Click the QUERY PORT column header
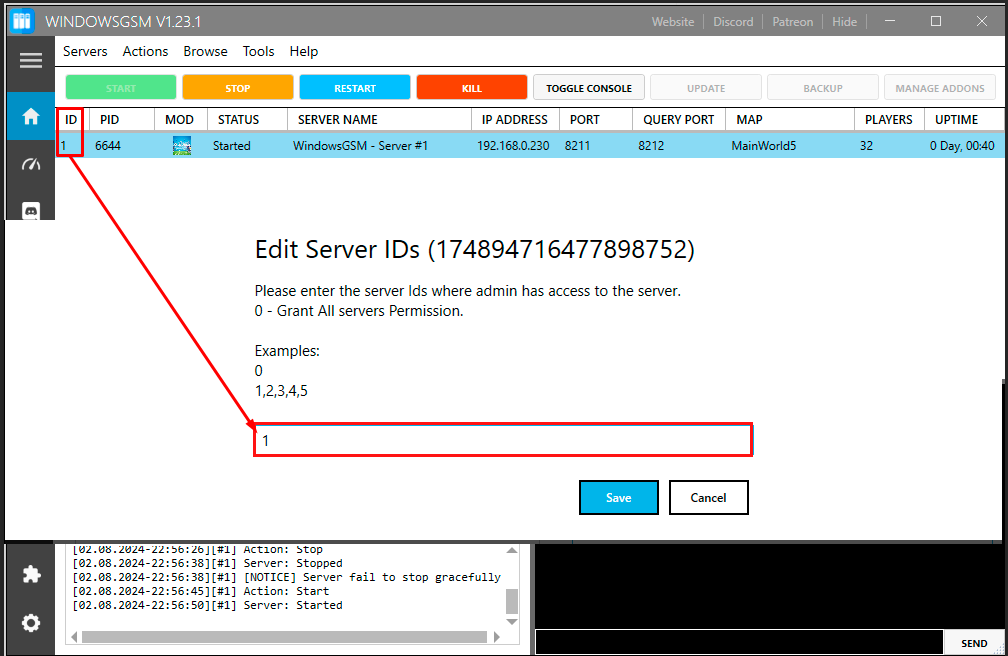1008x656 pixels. pyautogui.click(x=678, y=120)
